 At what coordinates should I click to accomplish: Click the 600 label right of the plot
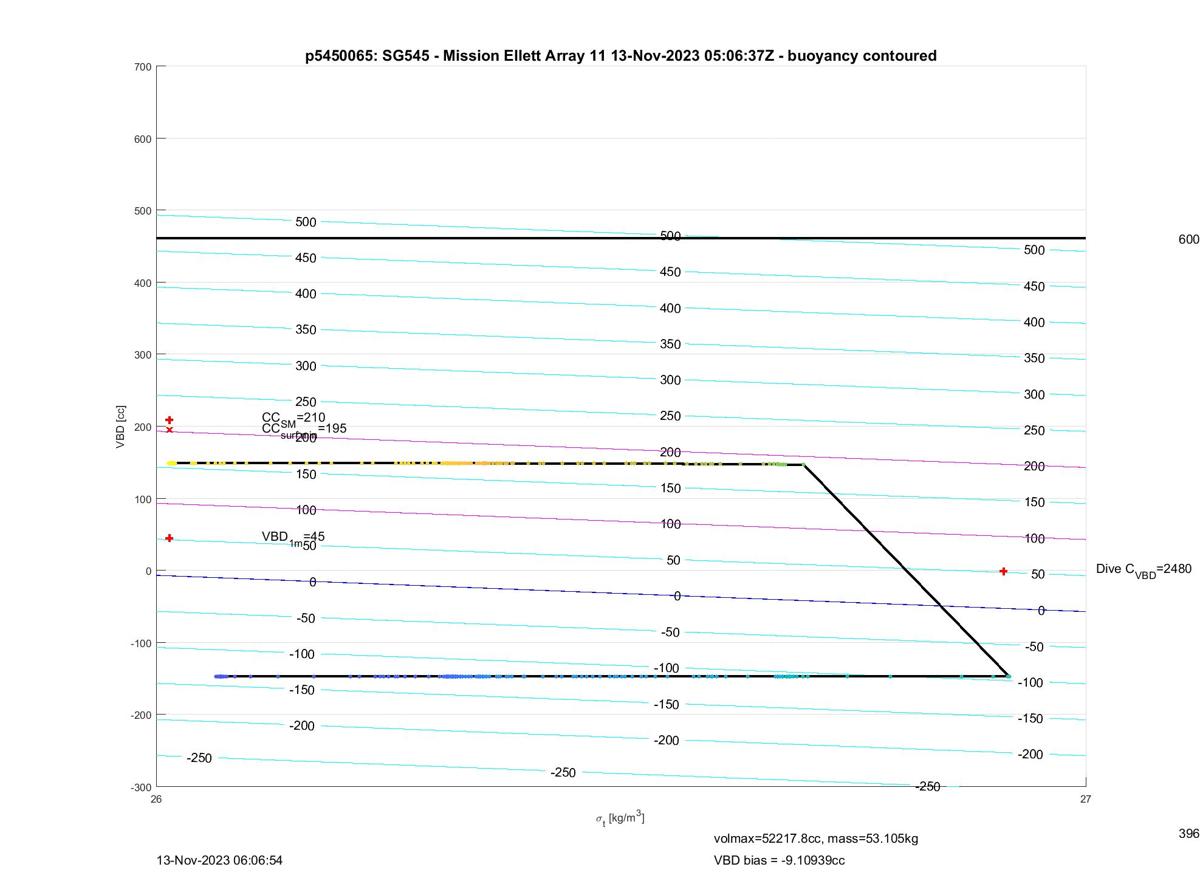tap(1189, 239)
